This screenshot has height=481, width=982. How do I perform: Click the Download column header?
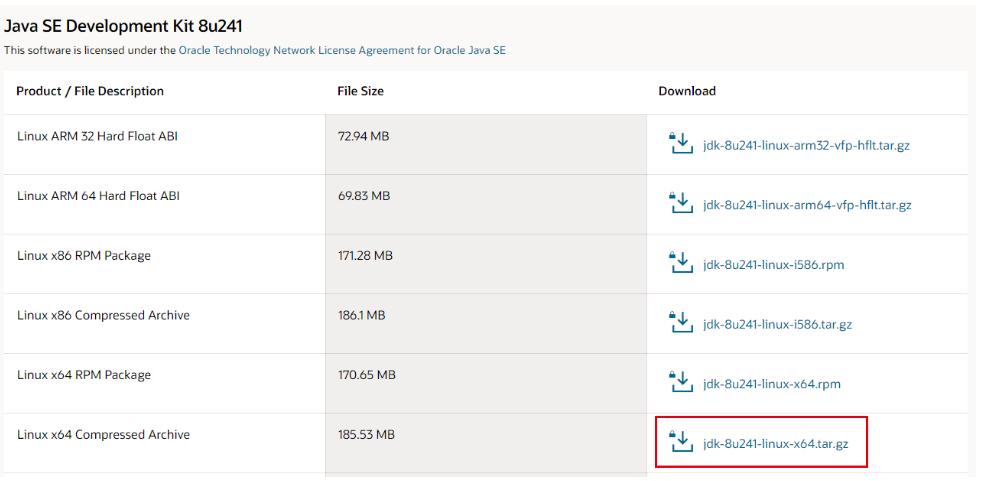[x=687, y=91]
